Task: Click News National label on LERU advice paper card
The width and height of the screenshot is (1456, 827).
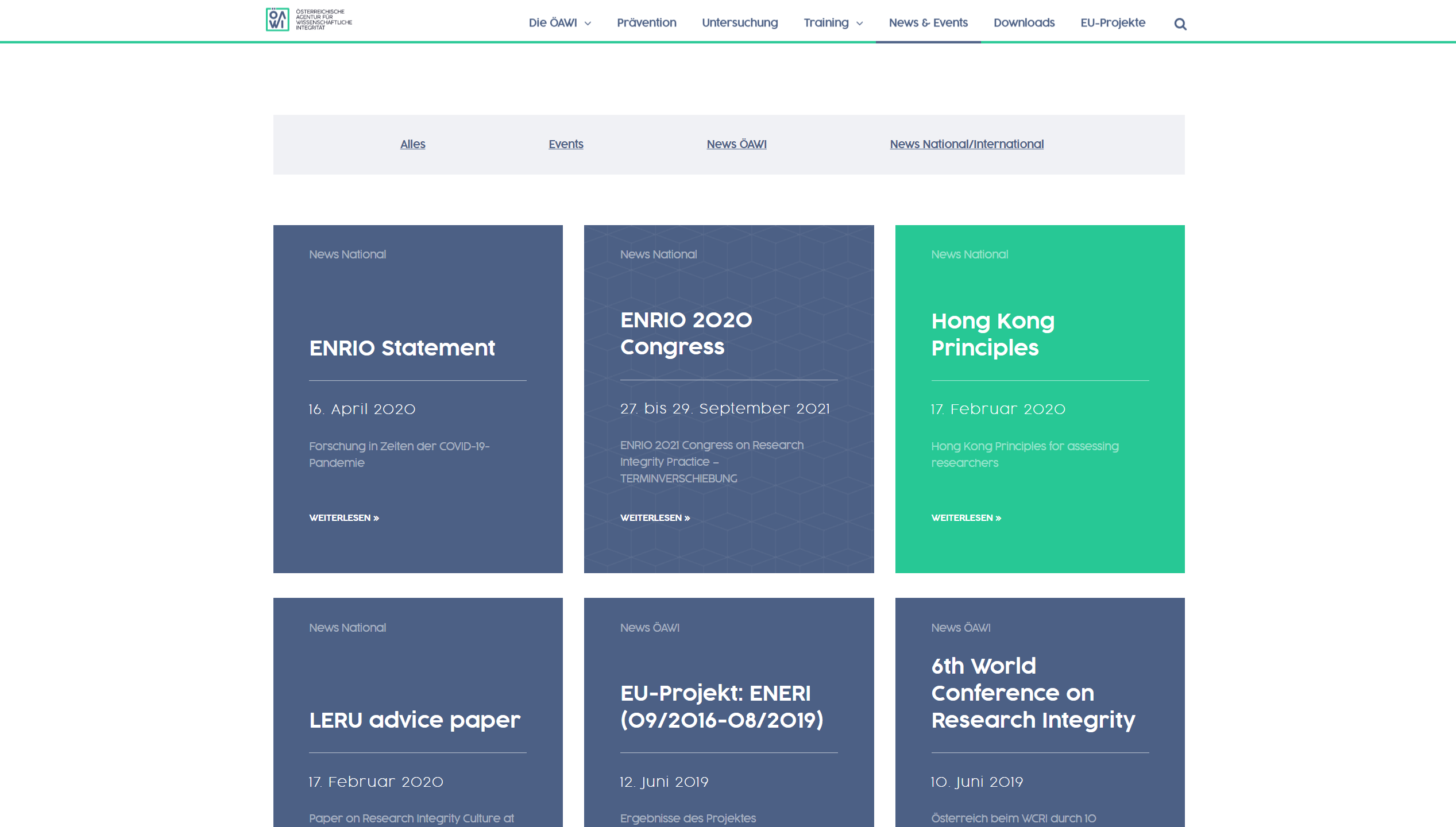Action: point(347,628)
